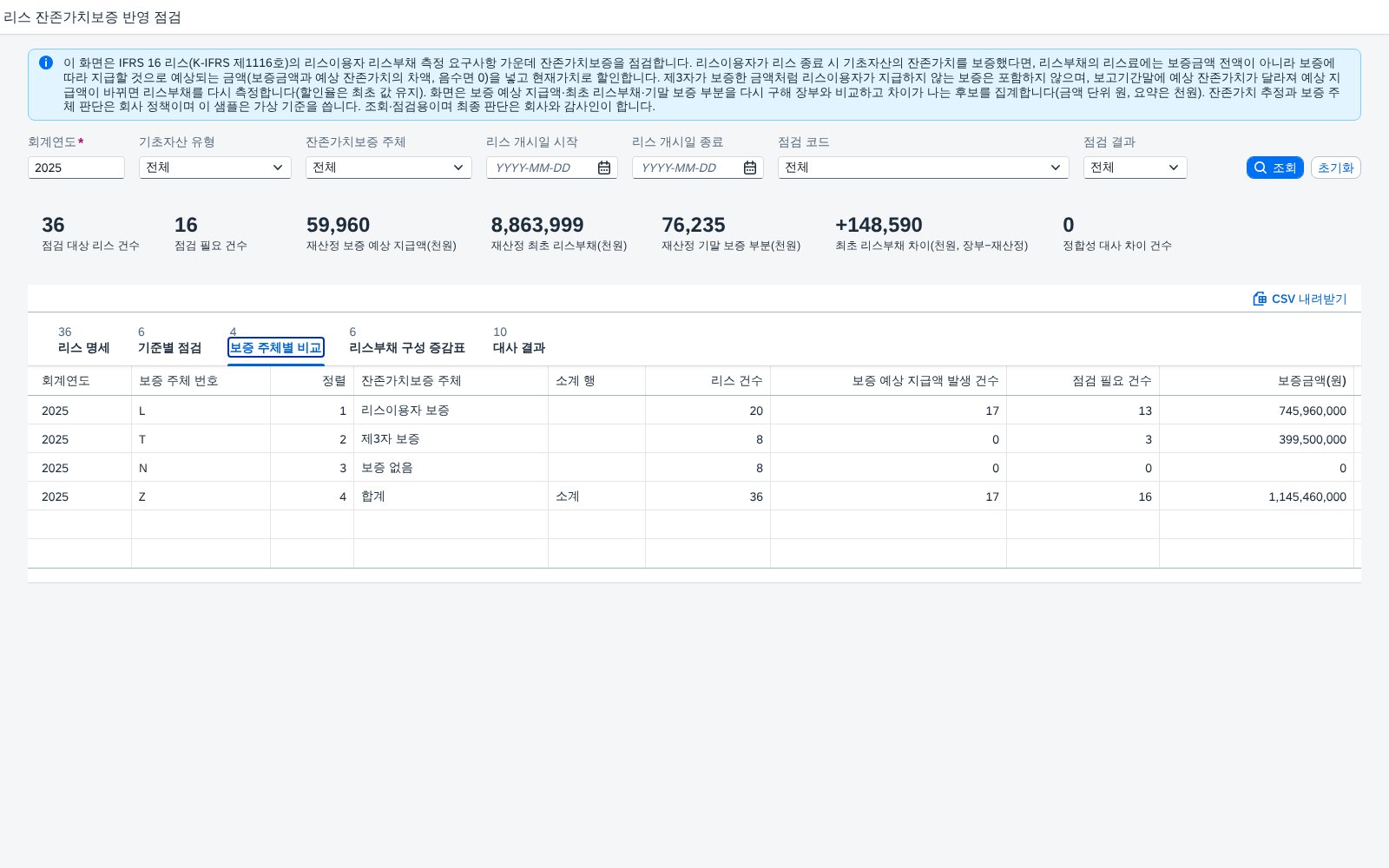
Task: Click the 점검 필요 건수 column header
Action: pos(1083,381)
